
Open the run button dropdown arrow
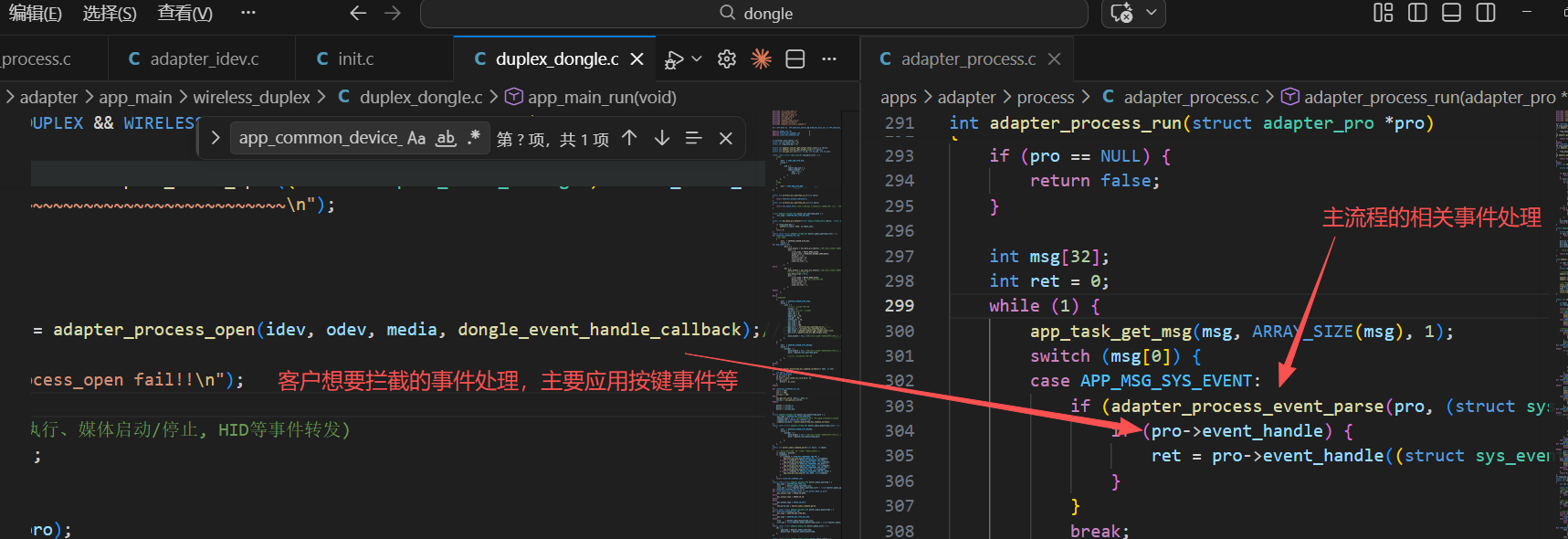pyautogui.click(x=697, y=59)
